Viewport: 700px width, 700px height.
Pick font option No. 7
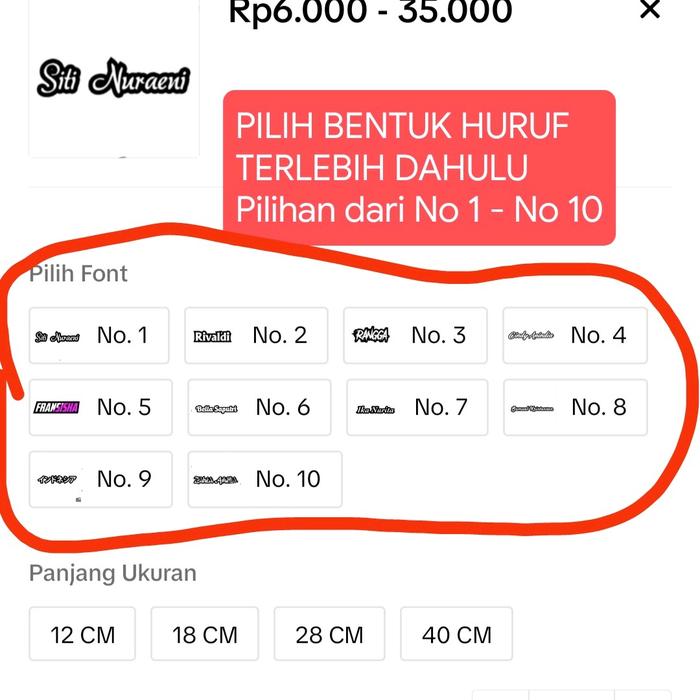[417, 407]
